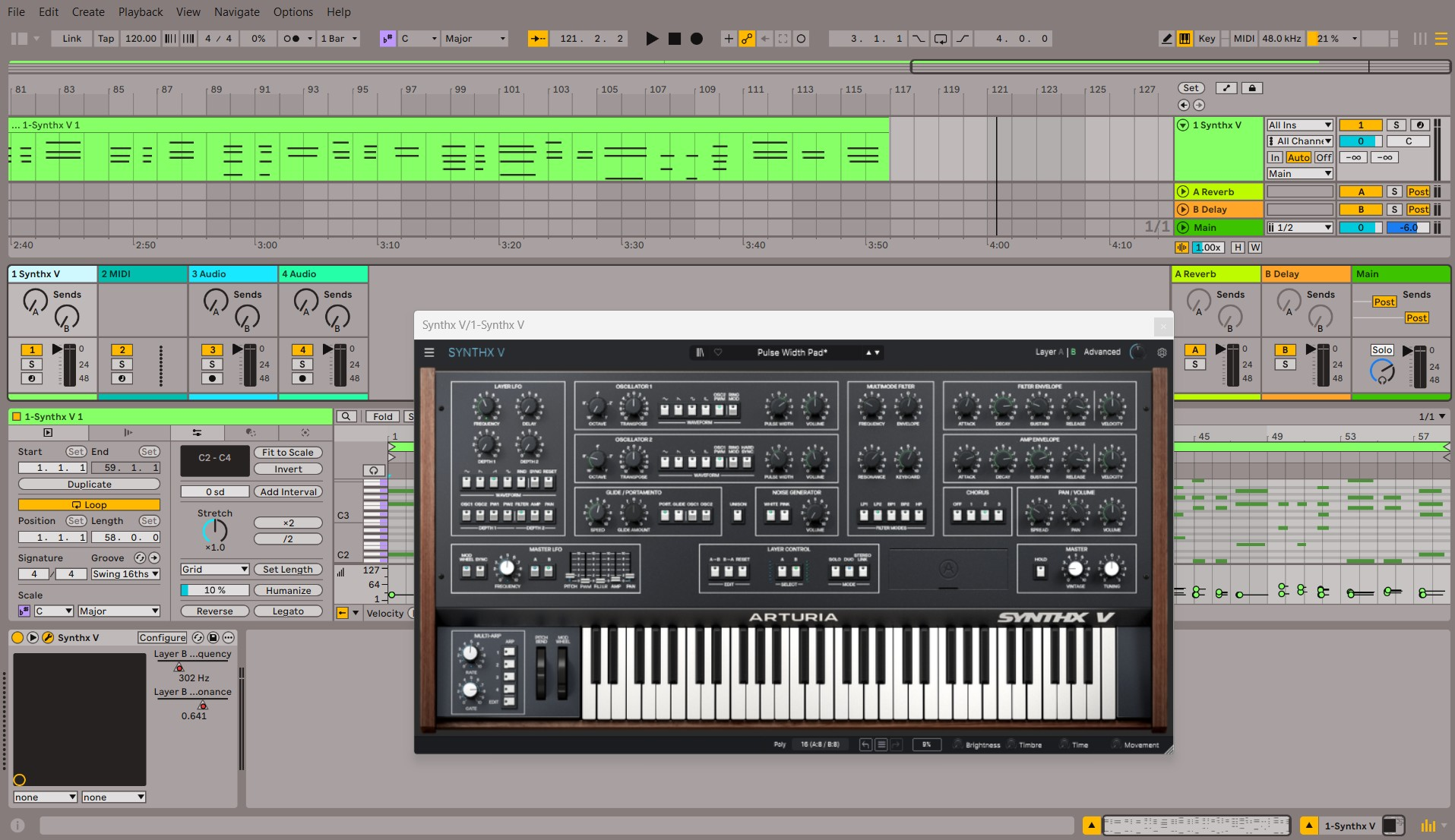1455x840 pixels.
Task: Expand the 1 Bar quantization dropdown
Action: pyautogui.click(x=338, y=39)
